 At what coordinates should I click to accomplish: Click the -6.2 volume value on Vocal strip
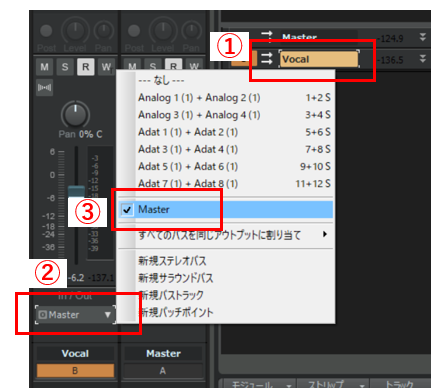click(77, 278)
